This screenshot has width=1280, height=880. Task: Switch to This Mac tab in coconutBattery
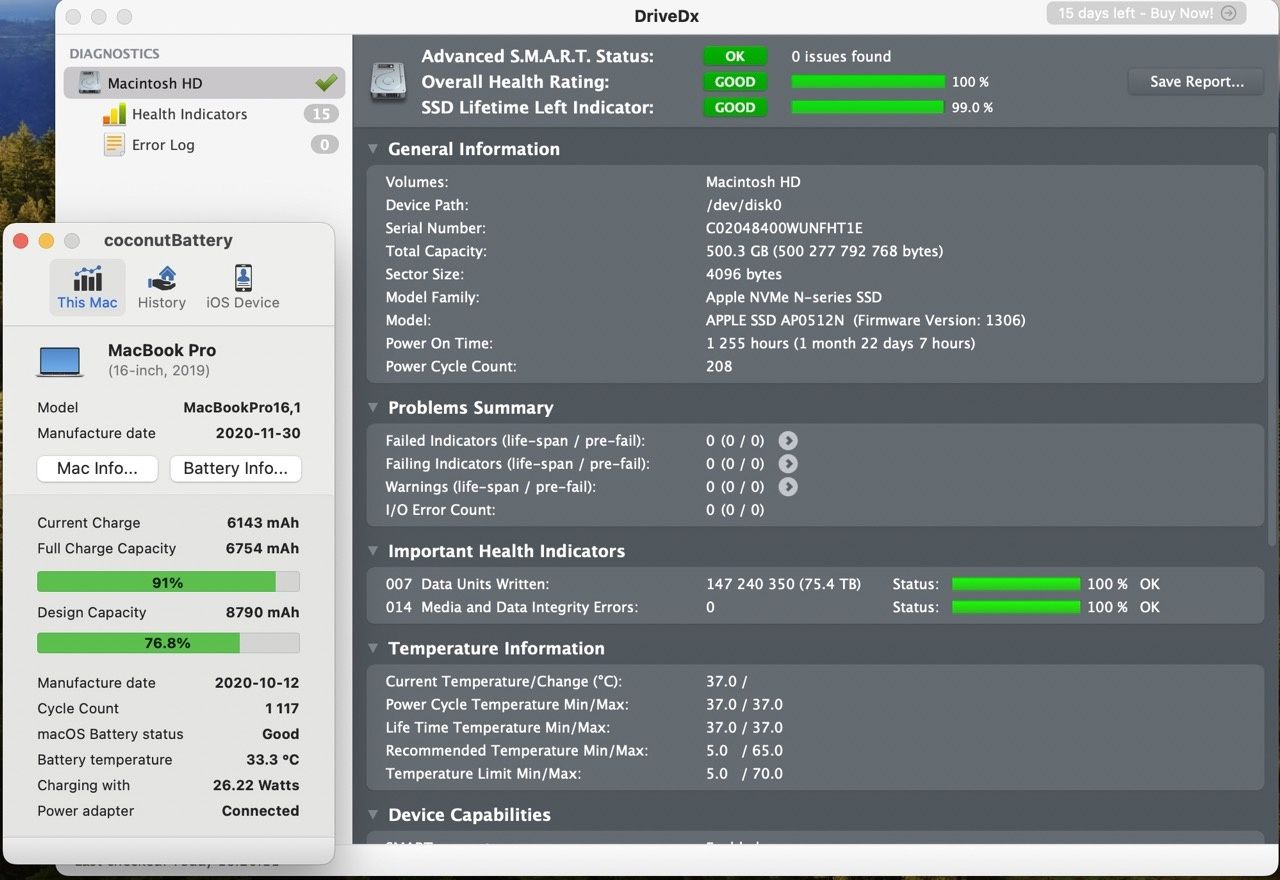point(87,287)
